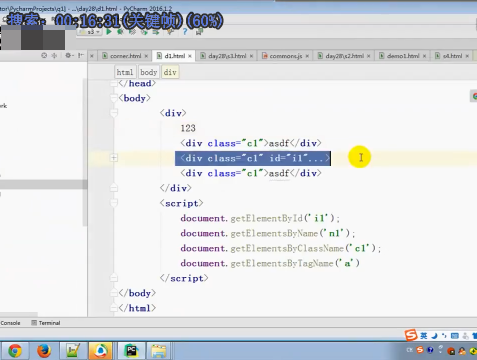Toggle Sogou 英 language mode

pos(424,336)
